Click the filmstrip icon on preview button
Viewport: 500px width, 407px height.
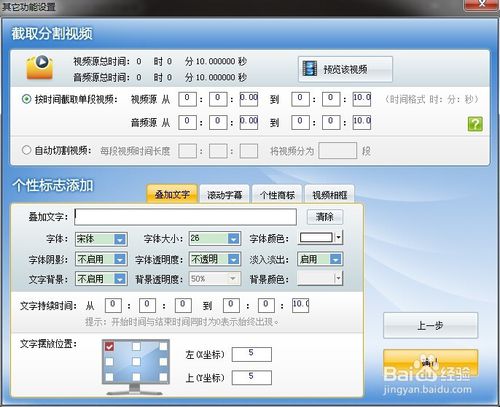(309, 68)
